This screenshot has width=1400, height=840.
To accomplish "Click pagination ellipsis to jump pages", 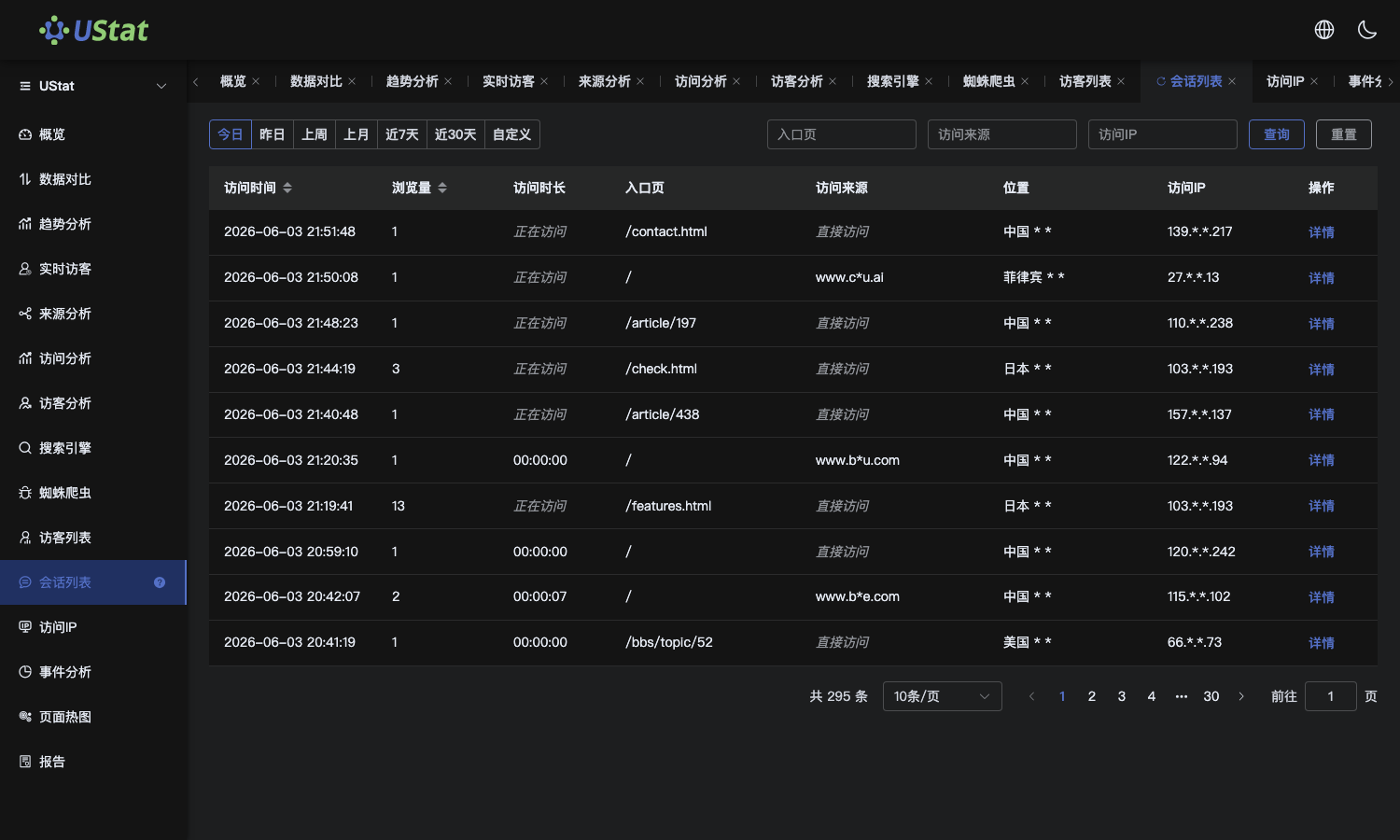I will [1182, 696].
